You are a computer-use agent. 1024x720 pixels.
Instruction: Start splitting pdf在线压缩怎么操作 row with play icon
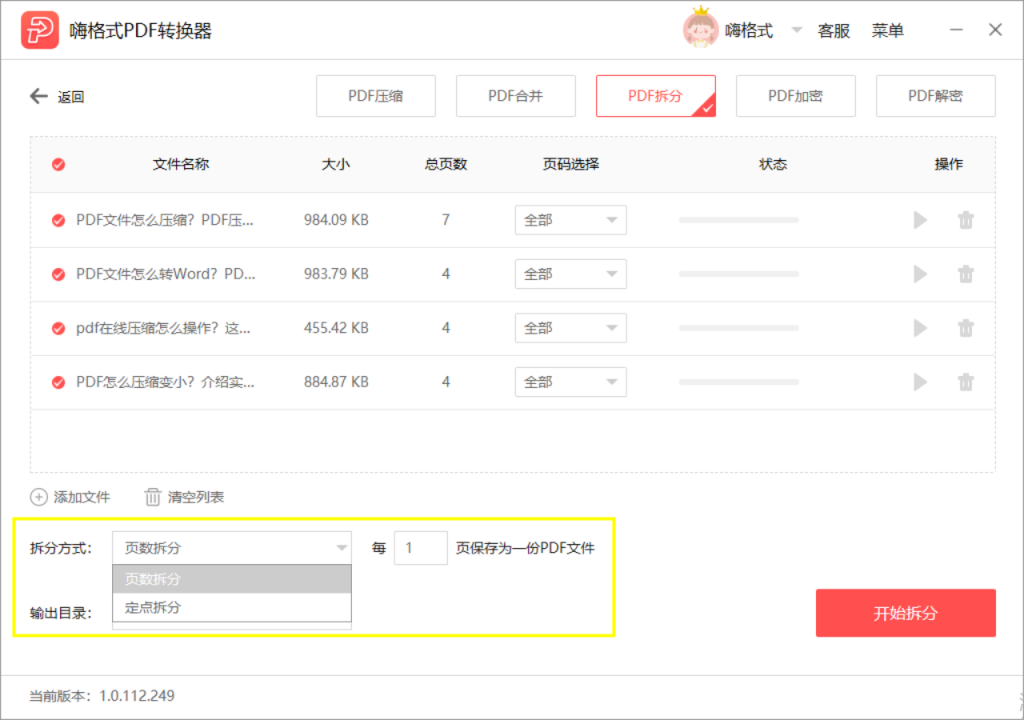(x=920, y=328)
